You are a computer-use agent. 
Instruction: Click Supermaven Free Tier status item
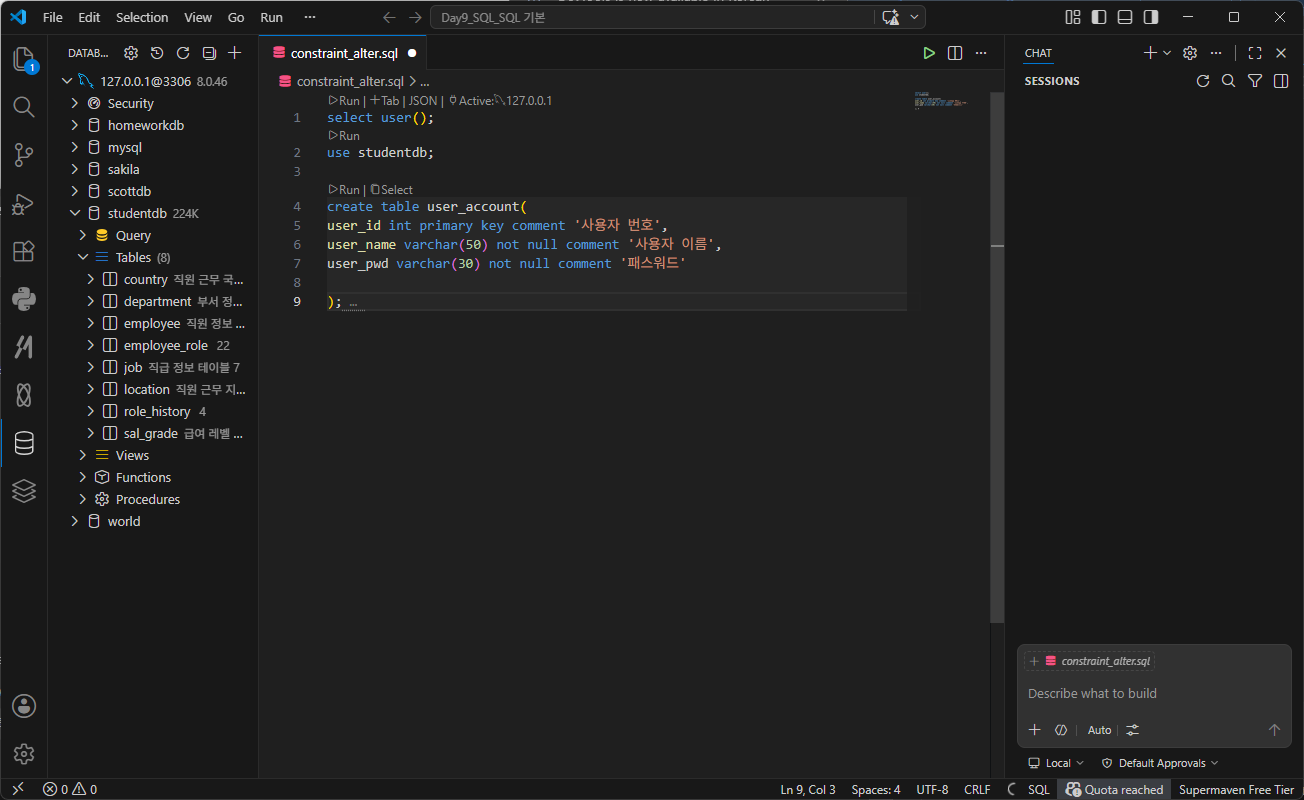pos(1236,790)
